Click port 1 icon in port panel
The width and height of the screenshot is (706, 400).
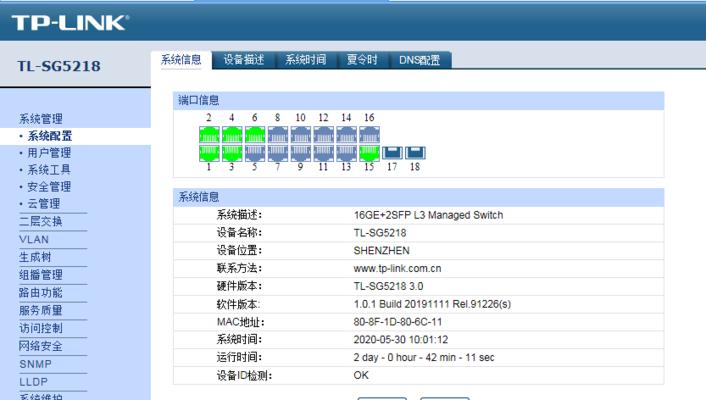[x=209, y=153]
